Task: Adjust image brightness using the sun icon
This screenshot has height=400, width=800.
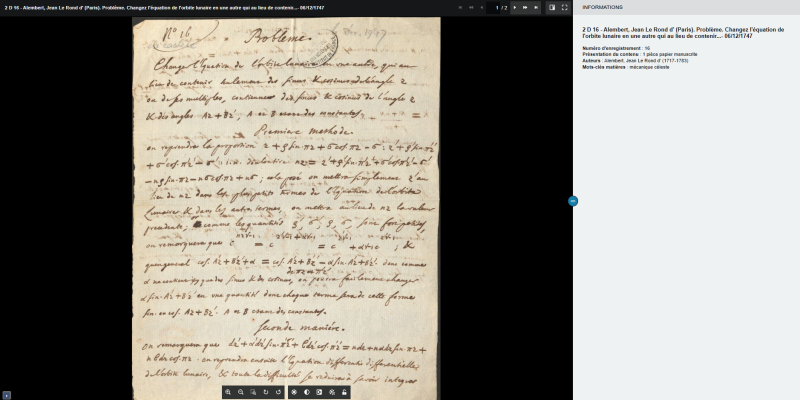Action: [x=294, y=392]
